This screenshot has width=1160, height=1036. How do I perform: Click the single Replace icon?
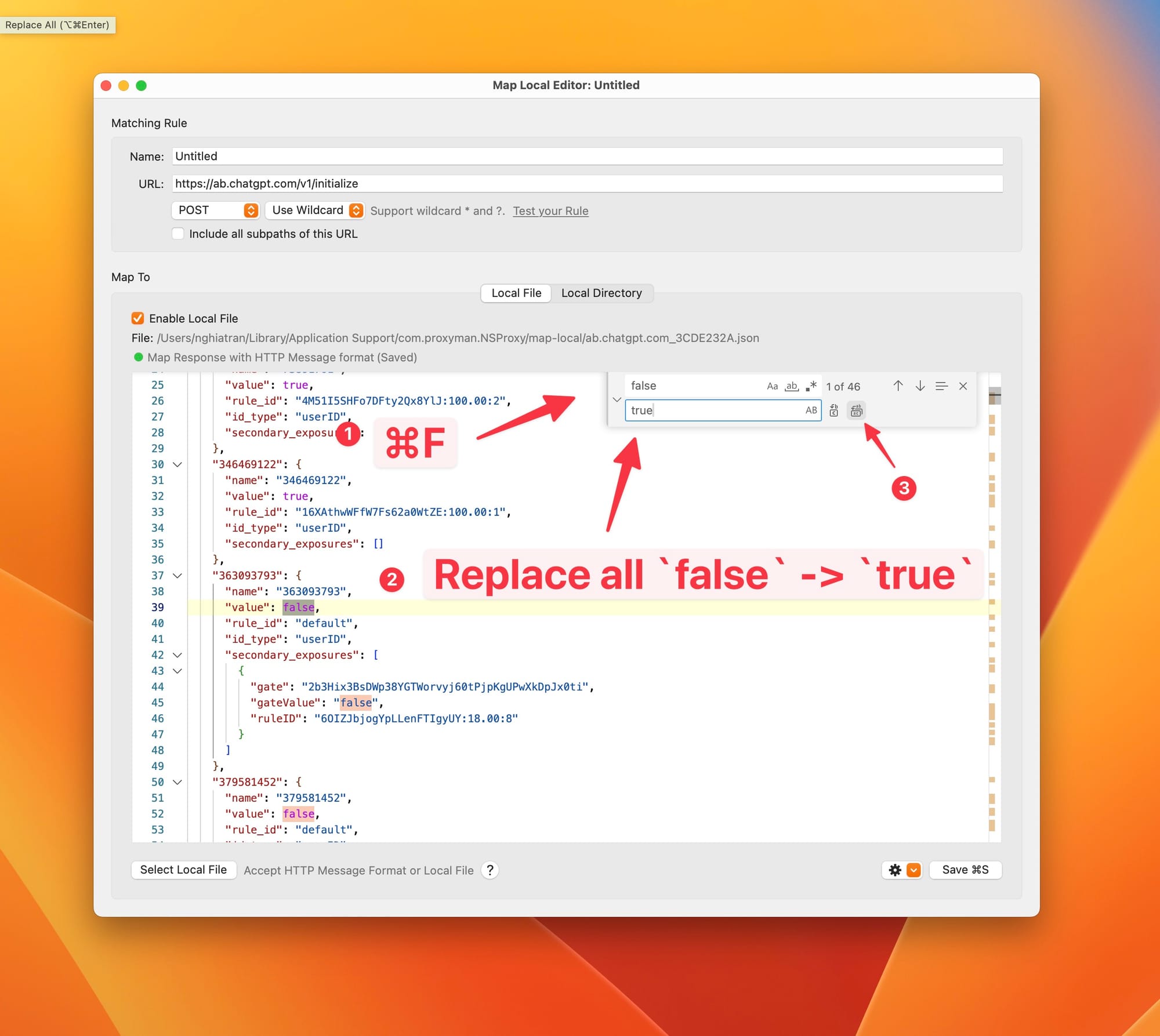click(x=833, y=411)
